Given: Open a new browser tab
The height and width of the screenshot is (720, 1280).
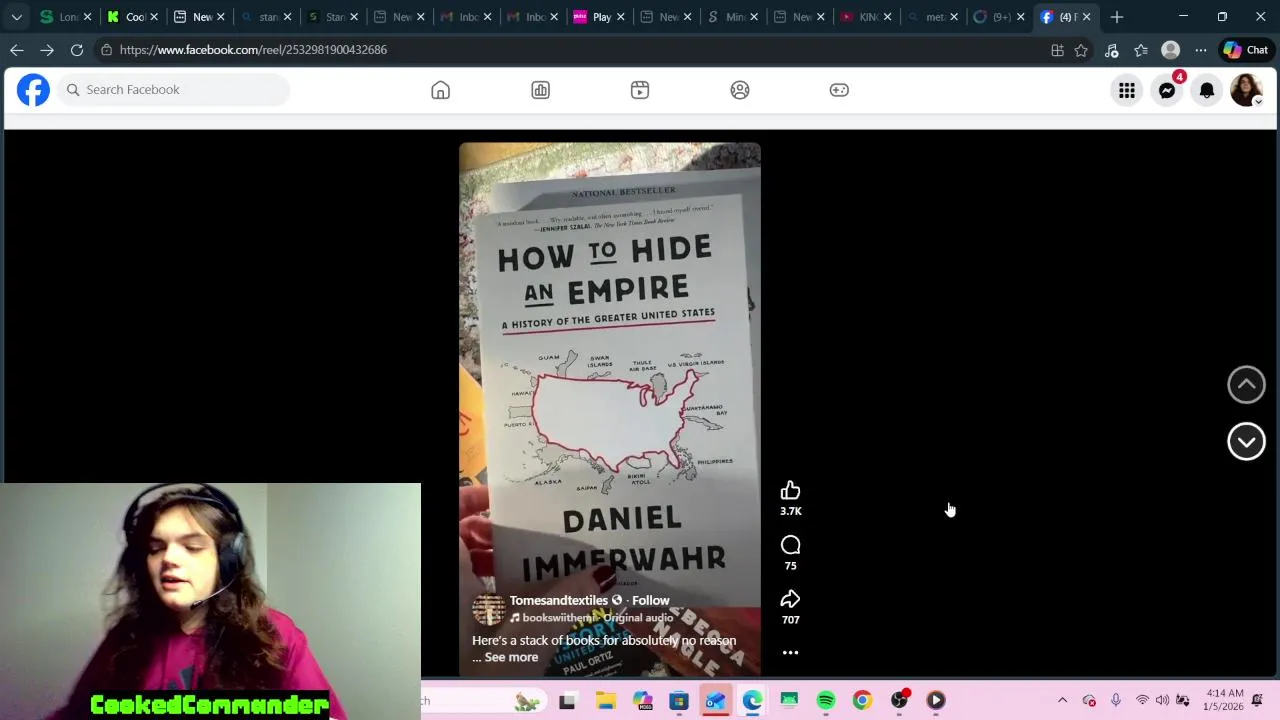Looking at the screenshot, I should [x=1117, y=17].
